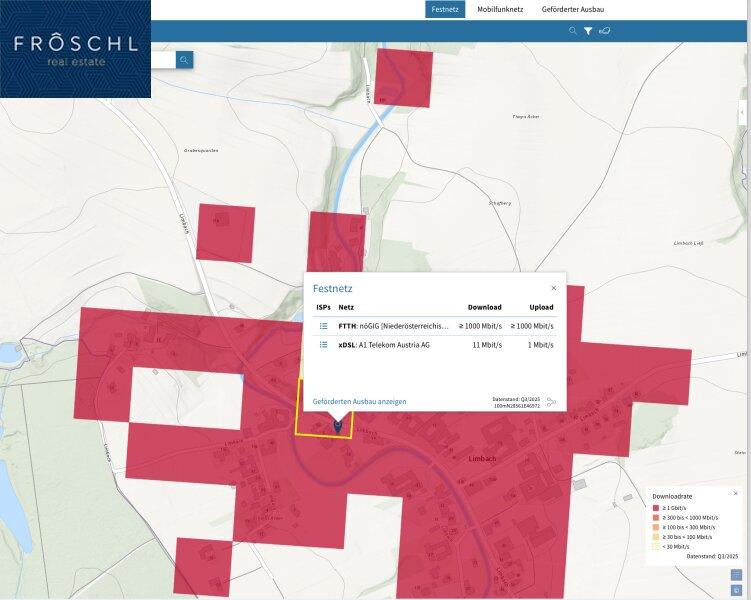Click the search button beside the address field
The height and width of the screenshot is (600, 751).
184,60
